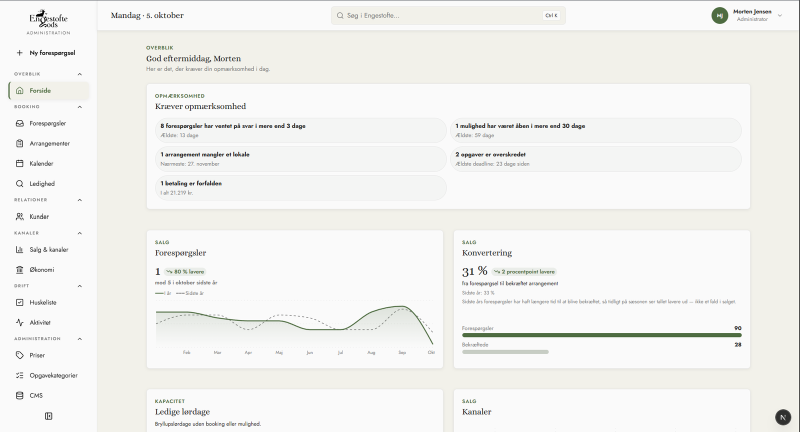
Task: Collapse the Overblik sidebar section
Action: coord(80,74)
